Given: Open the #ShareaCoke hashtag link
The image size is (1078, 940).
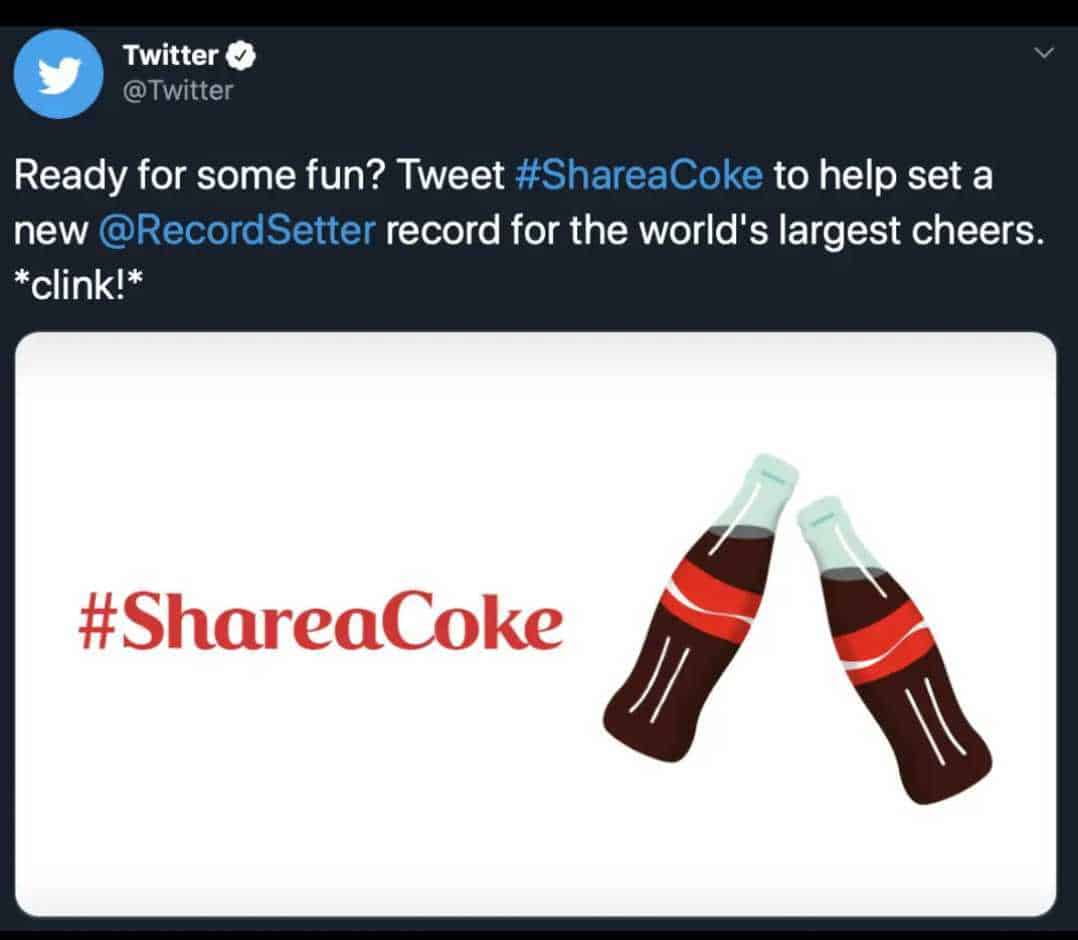Looking at the screenshot, I should coord(638,175).
